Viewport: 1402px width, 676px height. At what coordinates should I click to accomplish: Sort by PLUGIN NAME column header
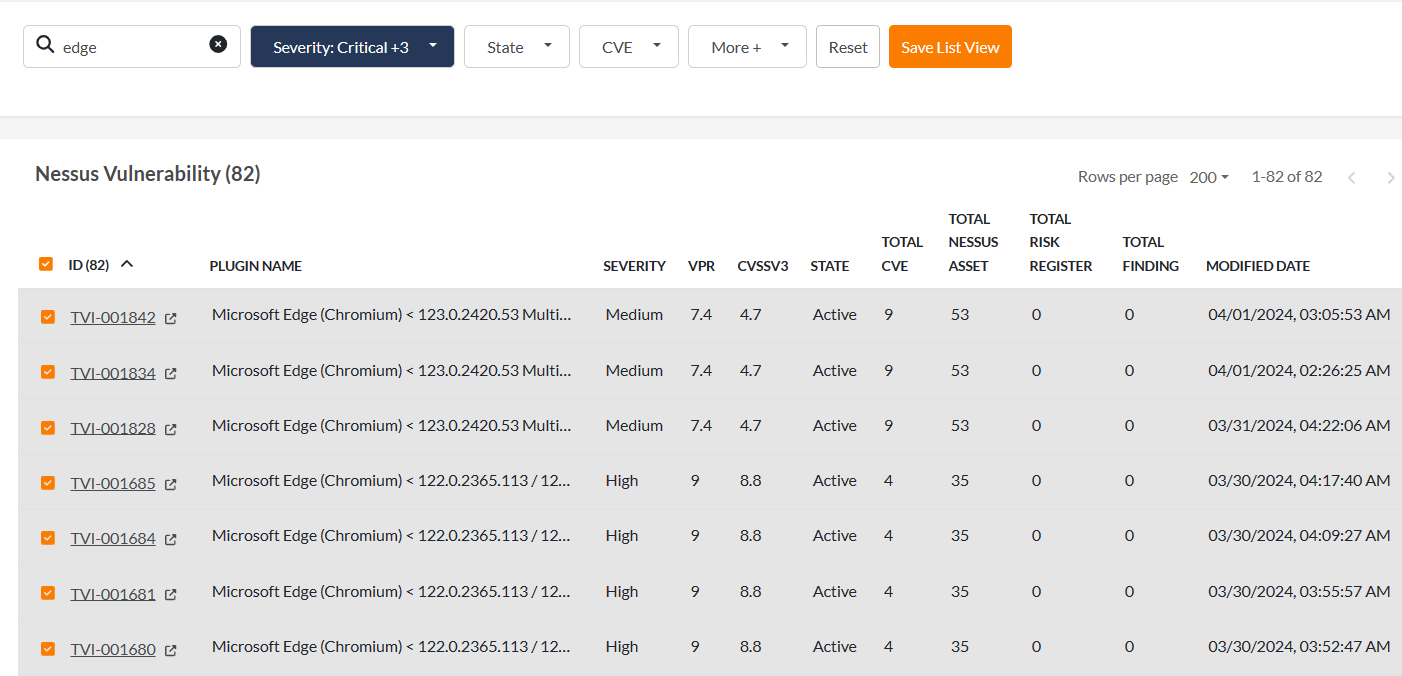[x=256, y=266]
